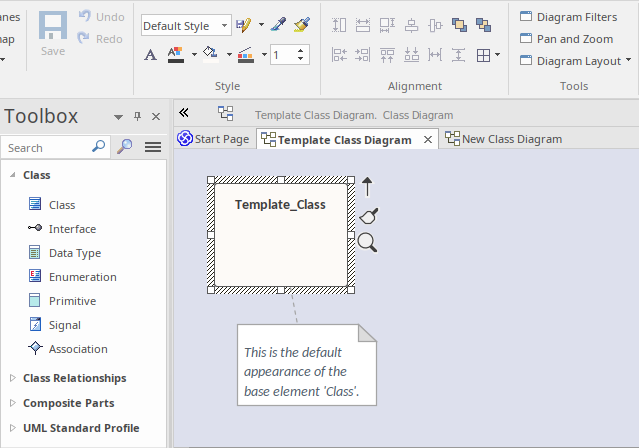Increase the line width stepper value
Image resolution: width=639 pixels, height=448 pixels.
point(302,50)
